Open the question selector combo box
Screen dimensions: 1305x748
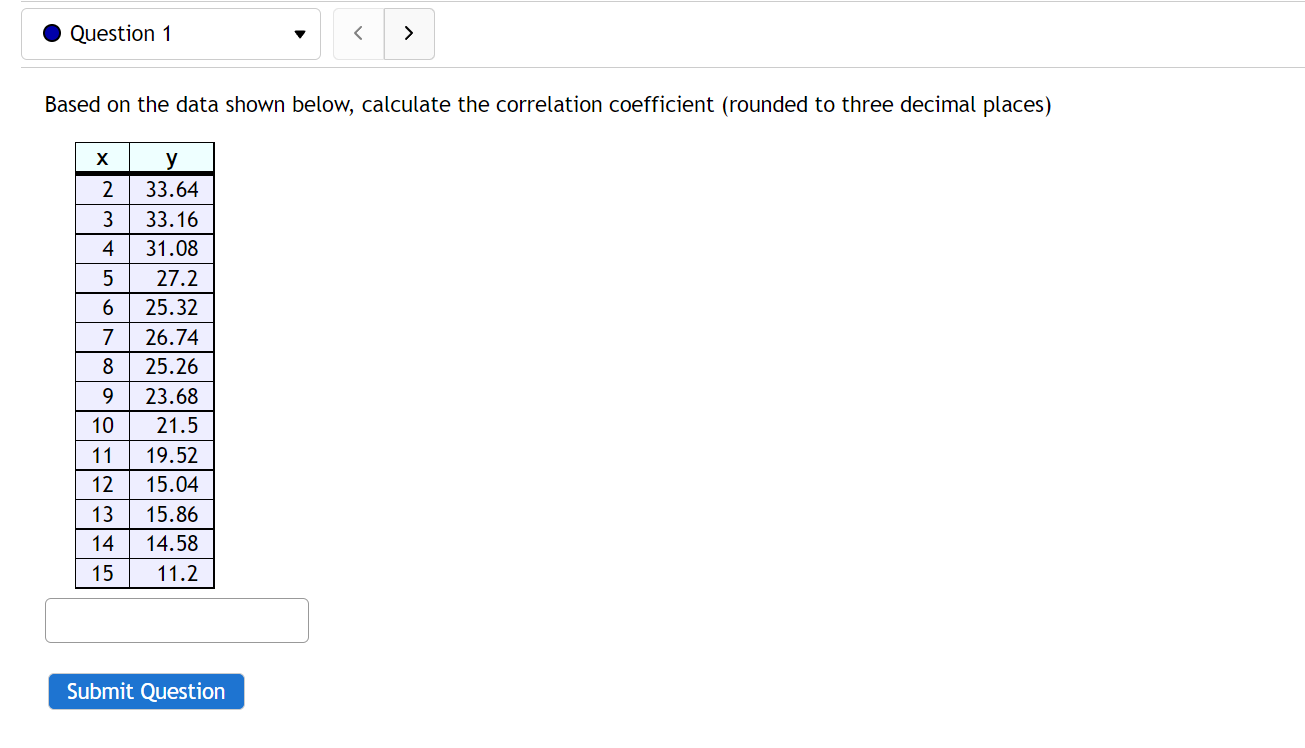pos(170,33)
